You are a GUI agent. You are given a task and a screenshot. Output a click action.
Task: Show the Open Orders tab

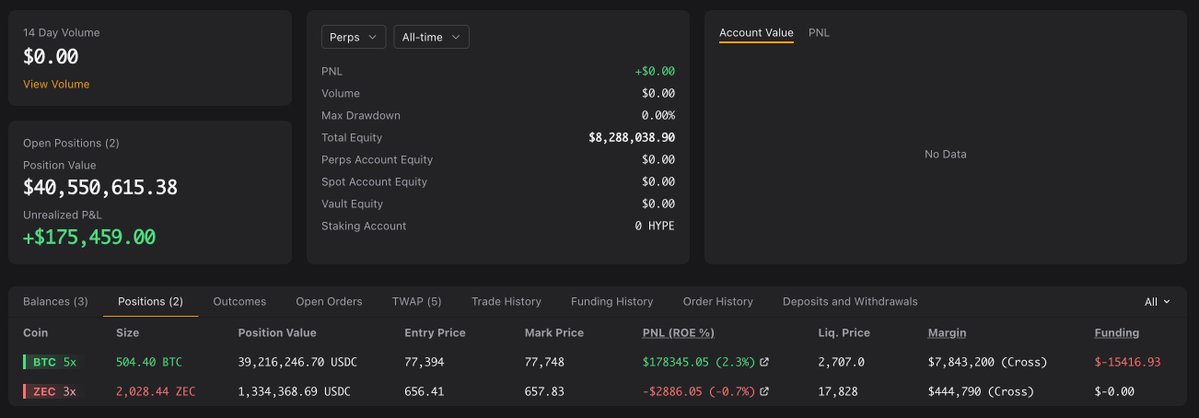click(329, 302)
